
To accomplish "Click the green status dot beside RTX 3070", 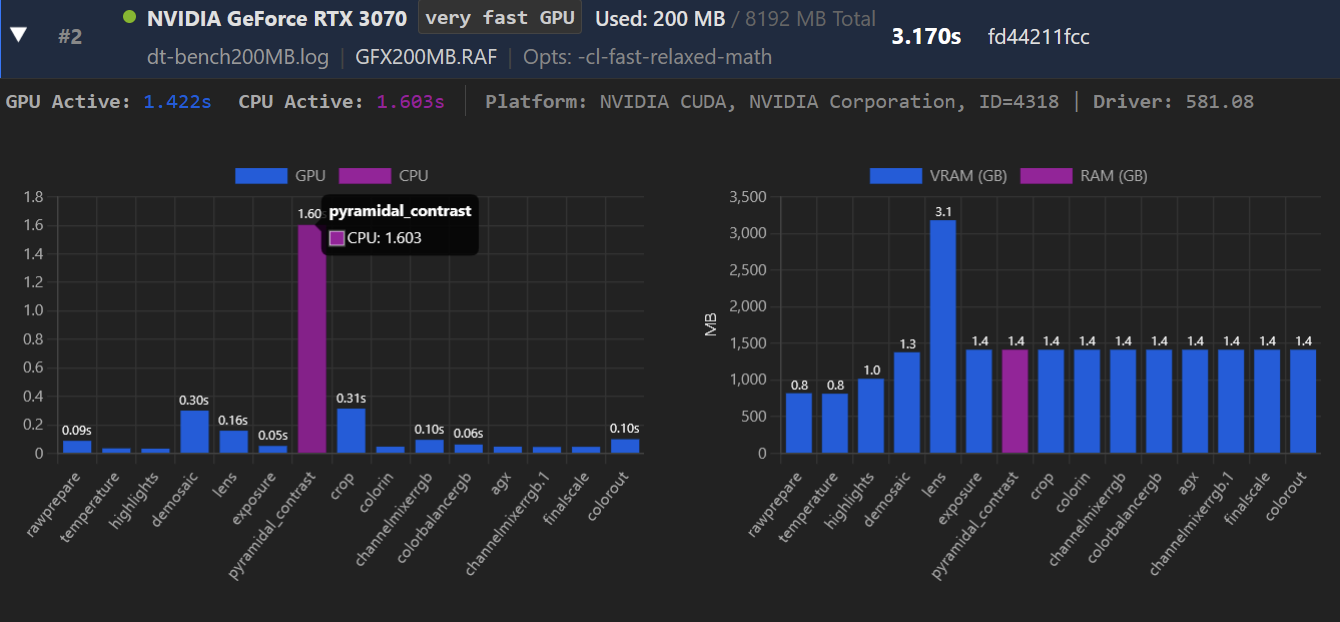I will [x=129, y=17].
